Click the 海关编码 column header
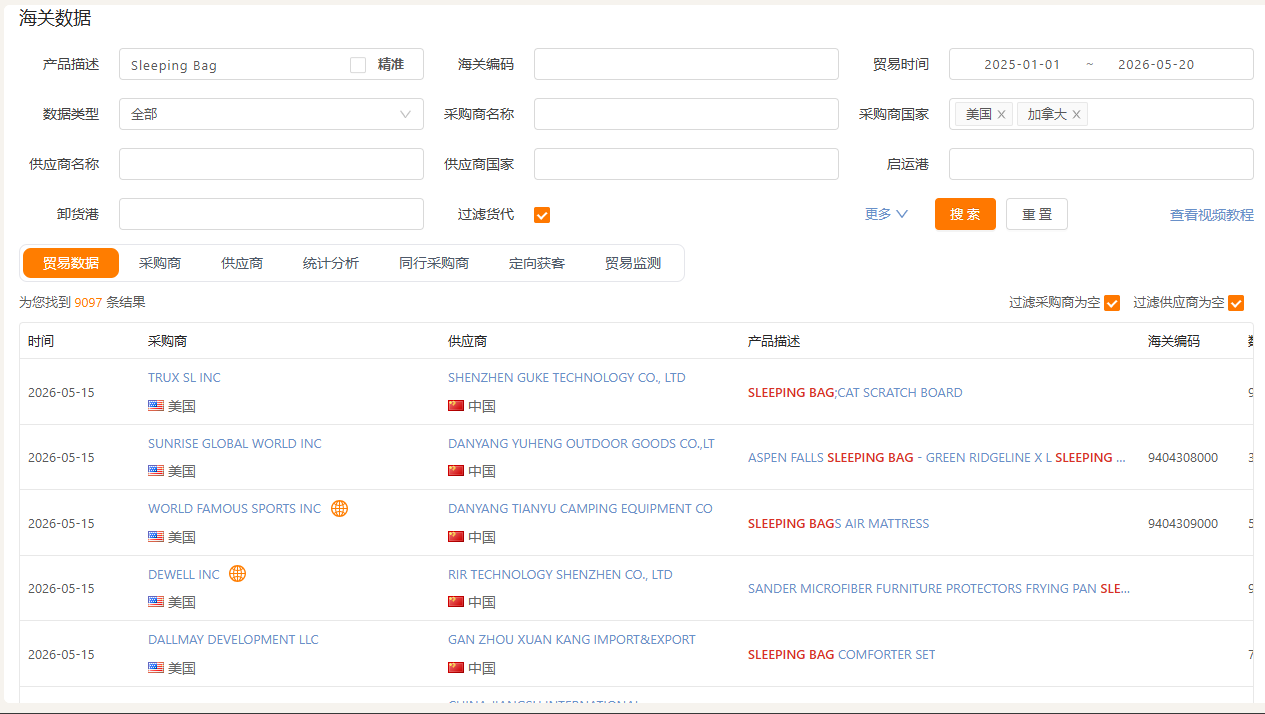This screenshot has height=714, width=1265. point(1174,341)
